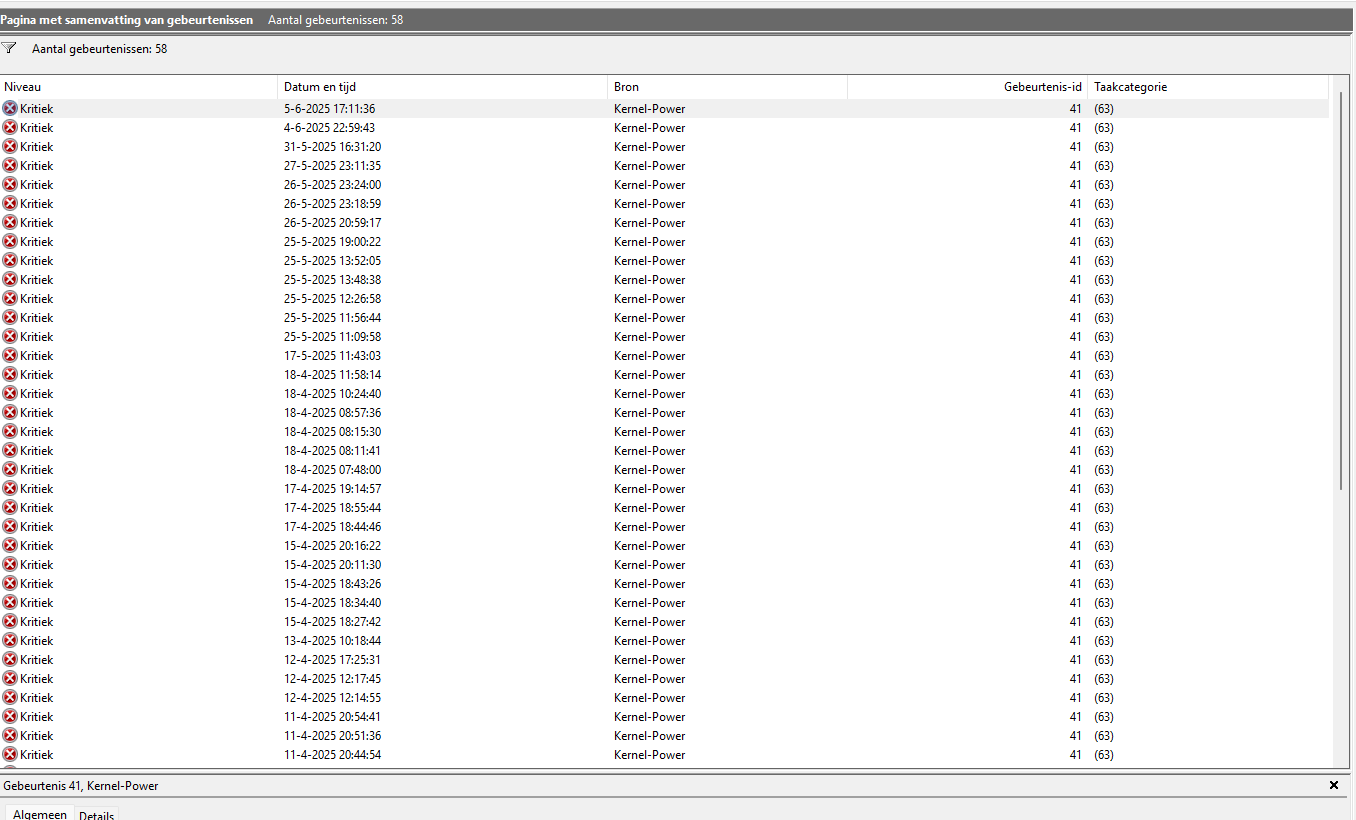Click Kernel-Power in the 17-5-2025 11:43:03 row
1356x820 pixels.
(x=650, y=356)
